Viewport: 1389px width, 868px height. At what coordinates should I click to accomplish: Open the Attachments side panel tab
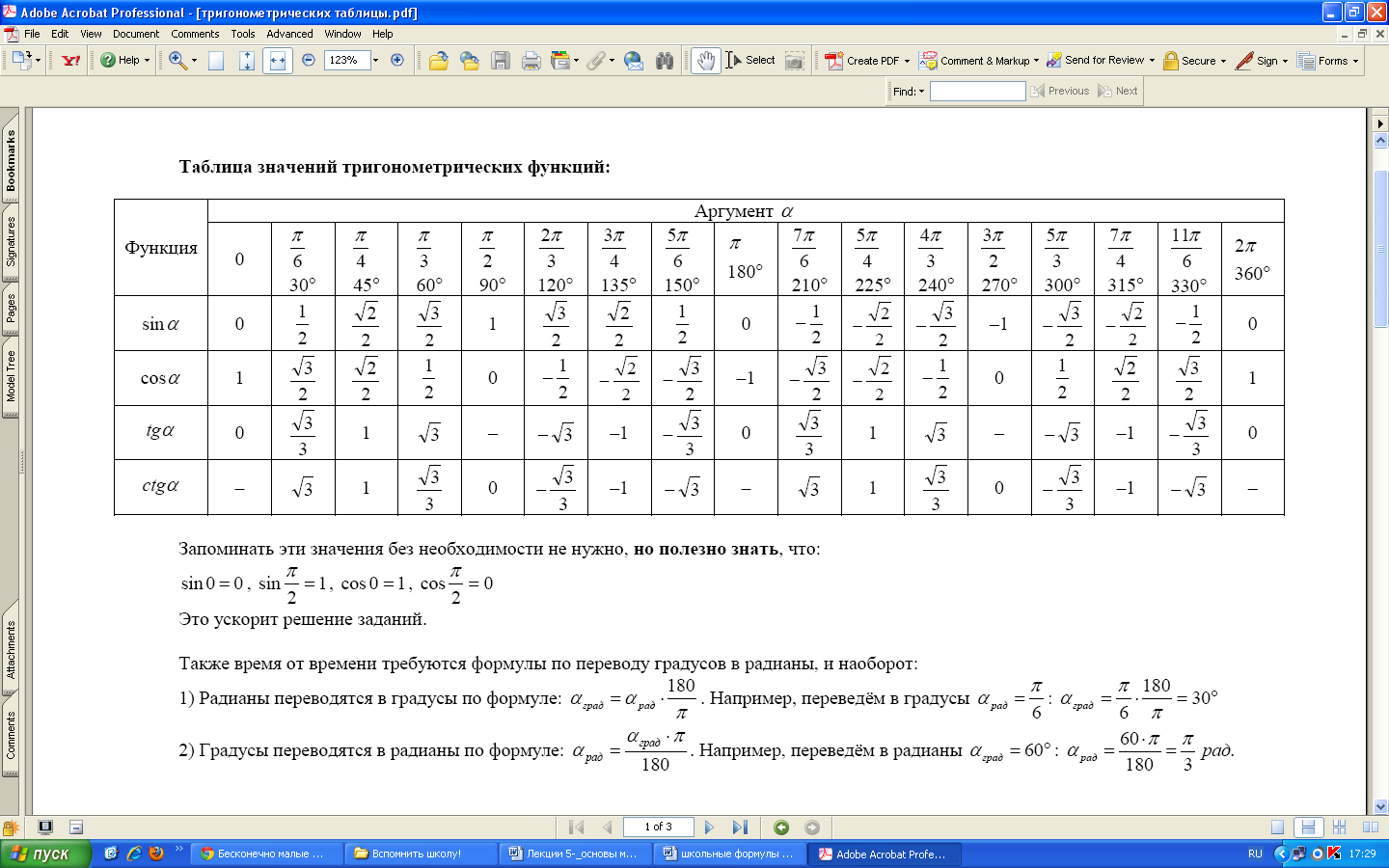(x=11, y=649)
